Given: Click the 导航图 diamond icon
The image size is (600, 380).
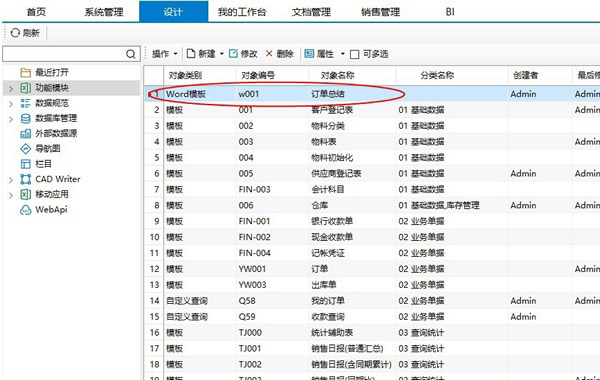Looking at the screenshot, I should 26,148.
